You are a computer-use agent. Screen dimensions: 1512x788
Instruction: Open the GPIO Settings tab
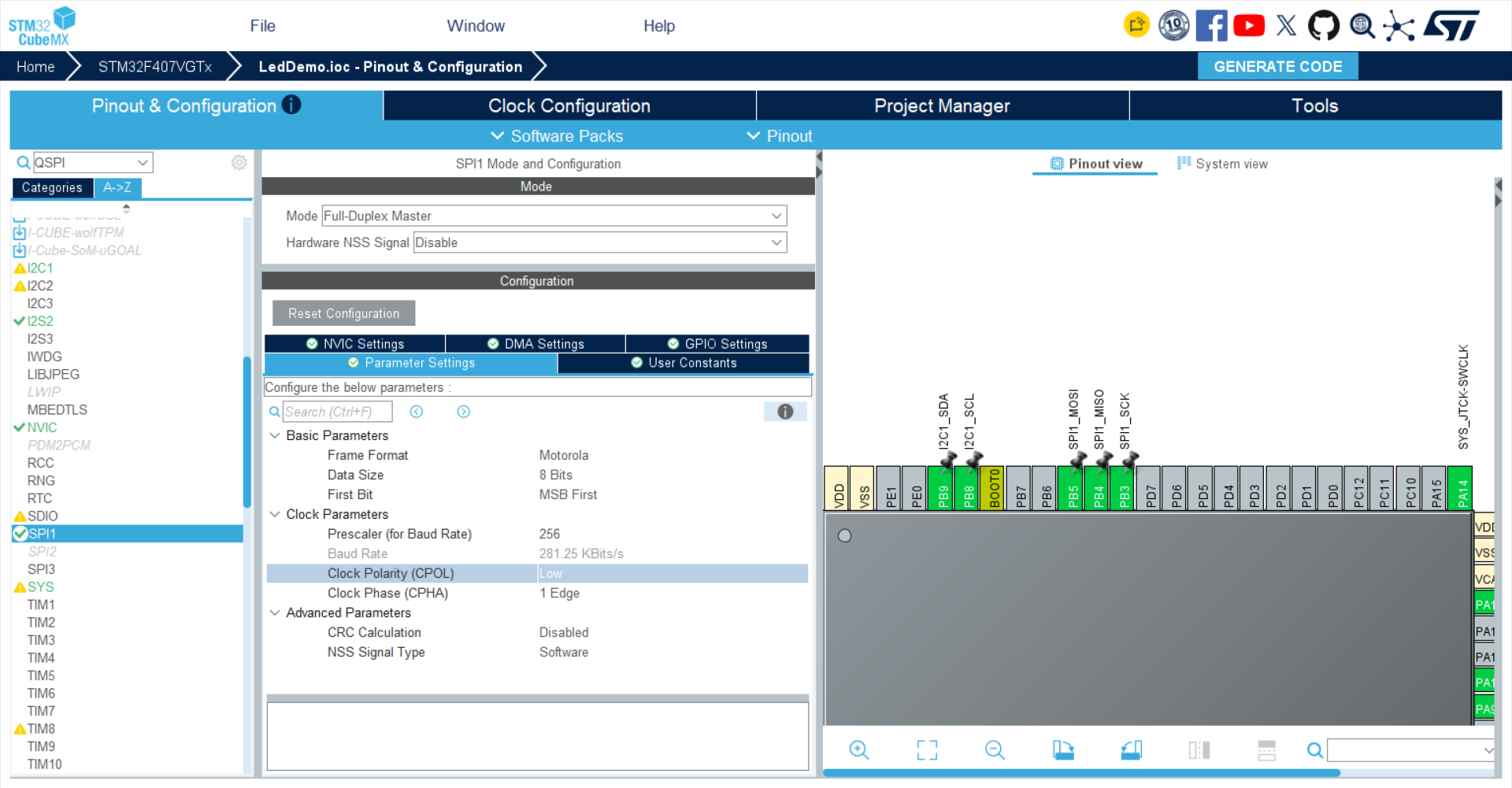point(717,344)
